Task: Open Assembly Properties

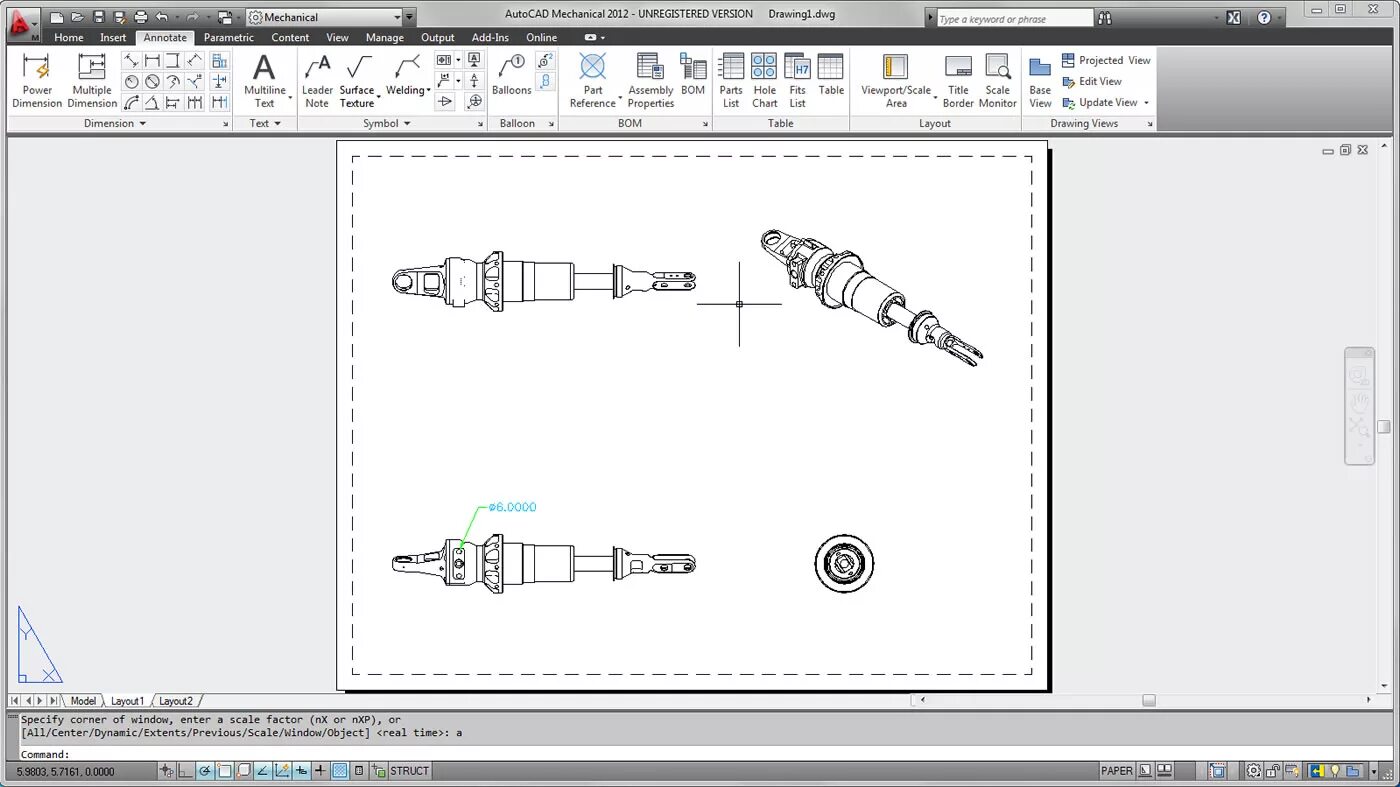Action: click(651, 81)
